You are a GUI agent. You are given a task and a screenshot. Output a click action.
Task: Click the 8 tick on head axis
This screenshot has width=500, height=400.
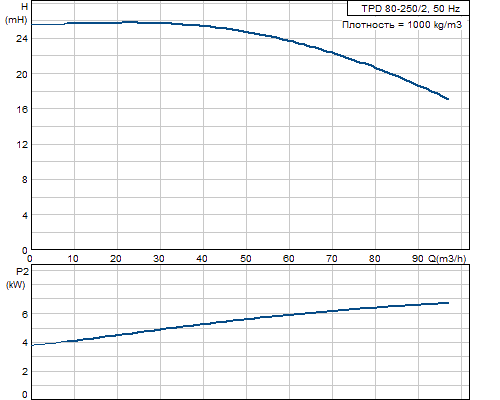click(x=25, y=180)
